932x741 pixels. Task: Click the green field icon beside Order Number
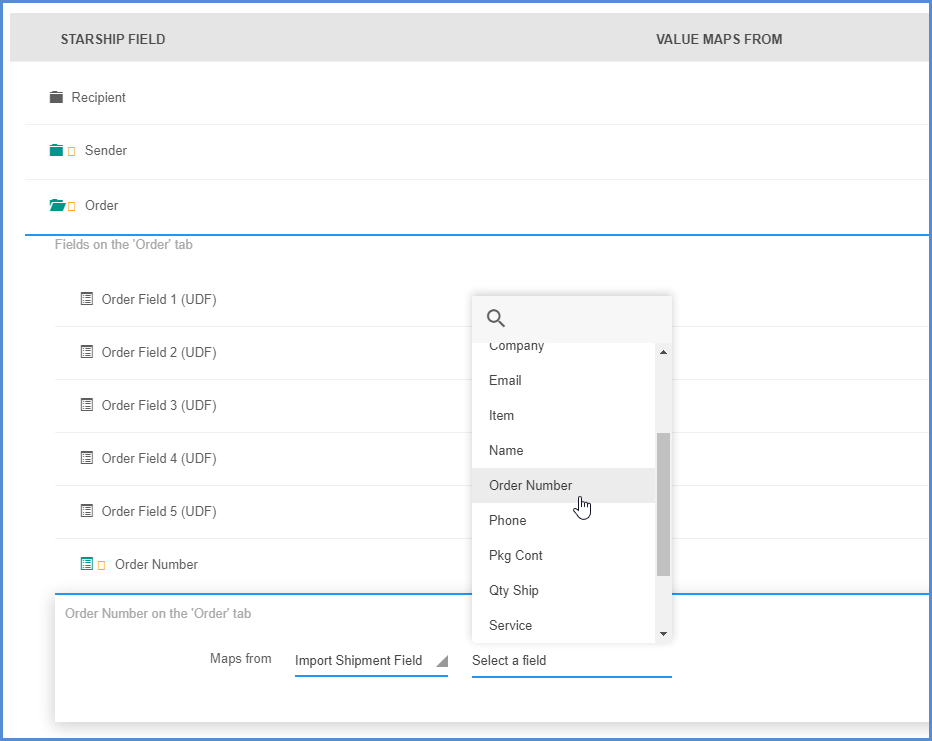click(87, 563)
